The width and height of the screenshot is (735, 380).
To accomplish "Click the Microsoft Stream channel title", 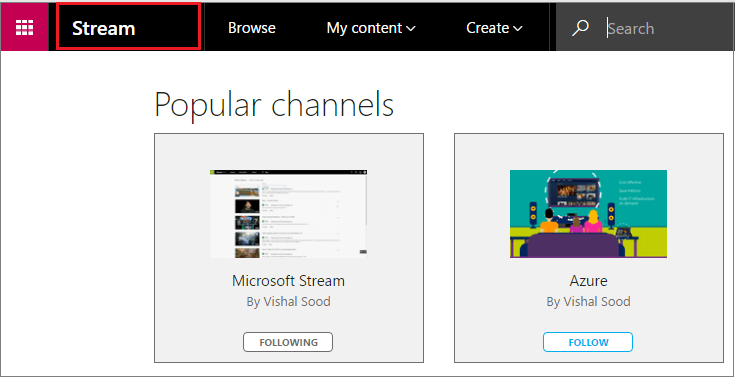I will tap(288, 281).
